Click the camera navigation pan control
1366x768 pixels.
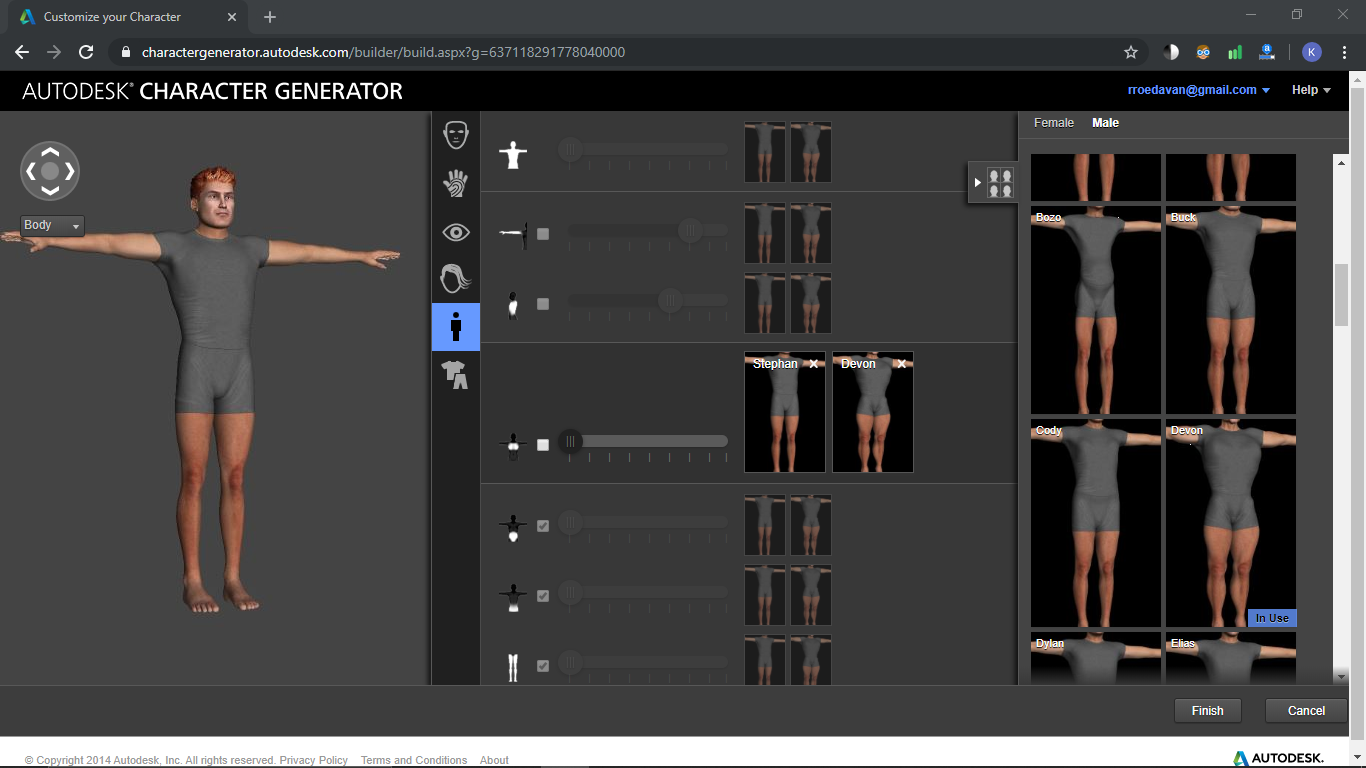pos(50,171)
